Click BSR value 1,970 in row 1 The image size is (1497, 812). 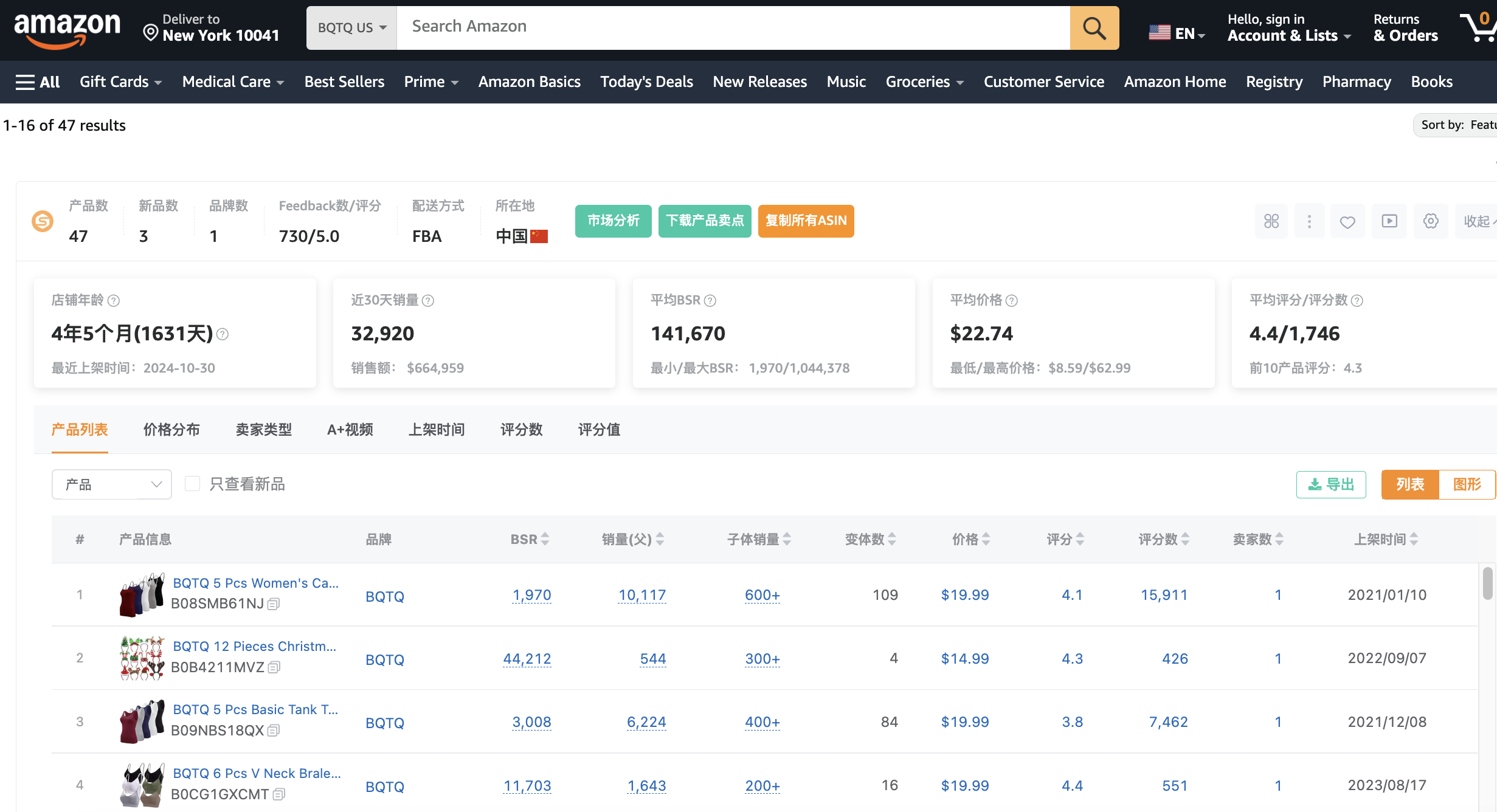tap(531, 595)
